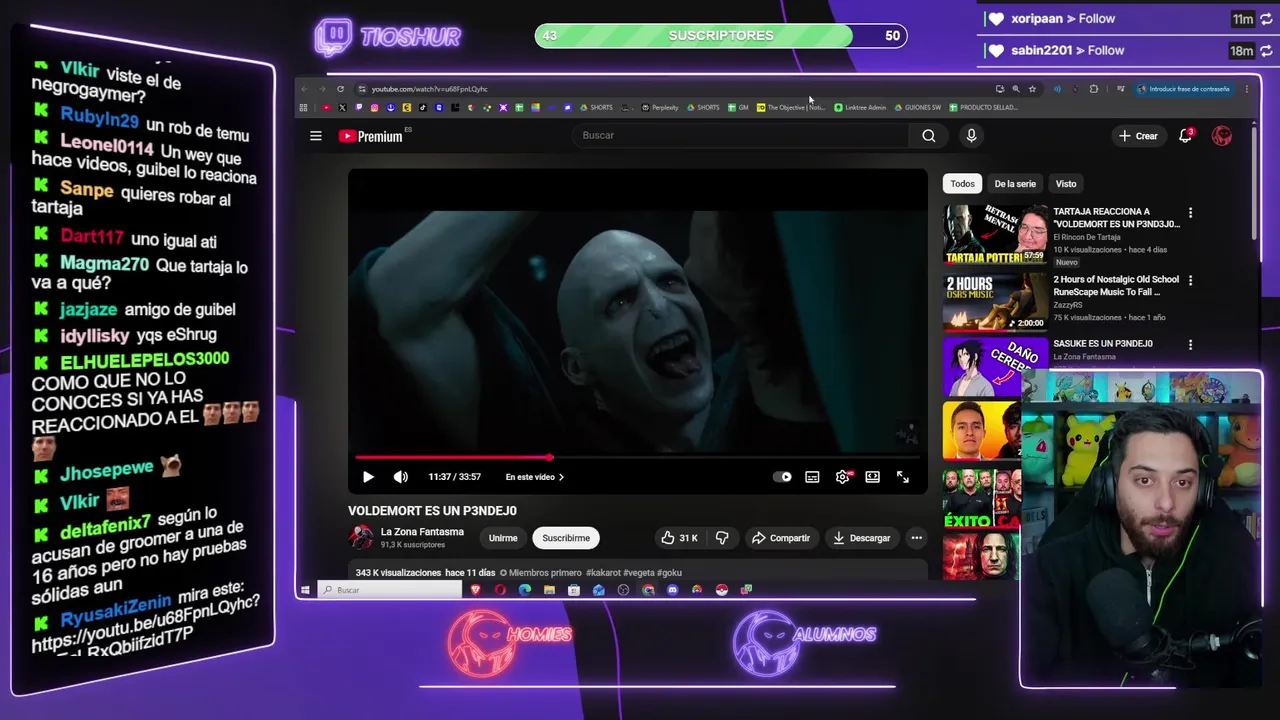The height and width of the screenshot is (720, 1280).
Task: Click the #kakarot hashtag
Action: 604,573
